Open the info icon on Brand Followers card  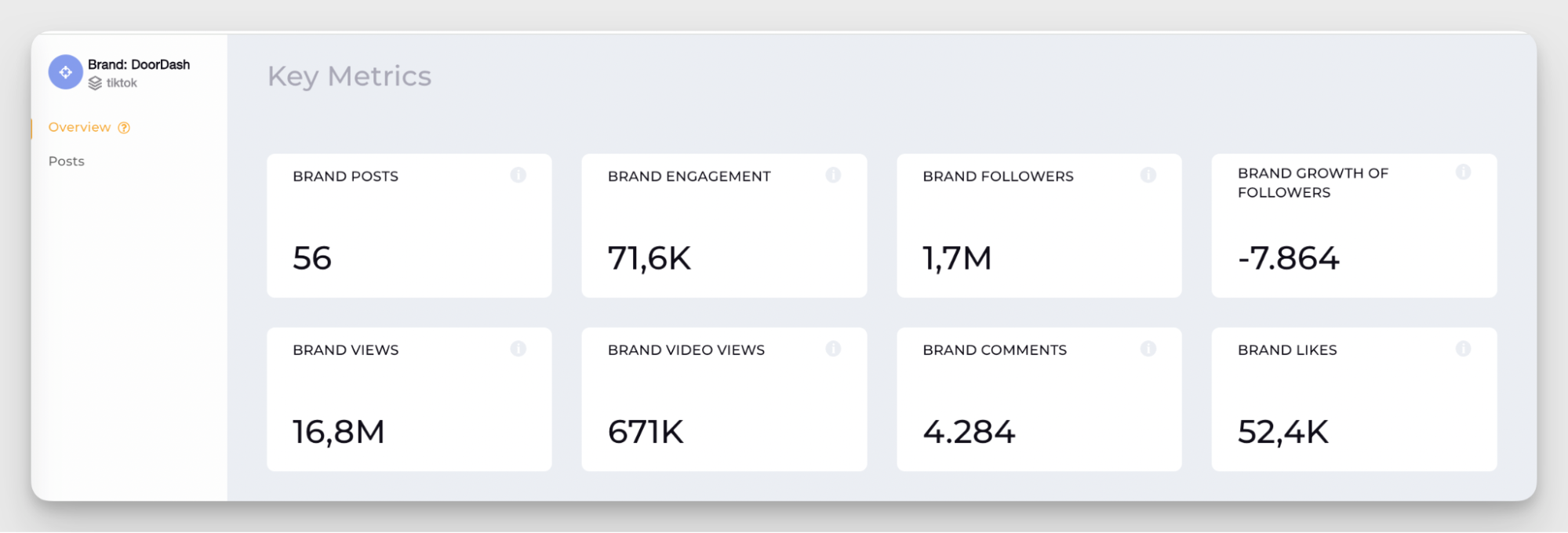pyautogui.click(x=1148, y=175)
